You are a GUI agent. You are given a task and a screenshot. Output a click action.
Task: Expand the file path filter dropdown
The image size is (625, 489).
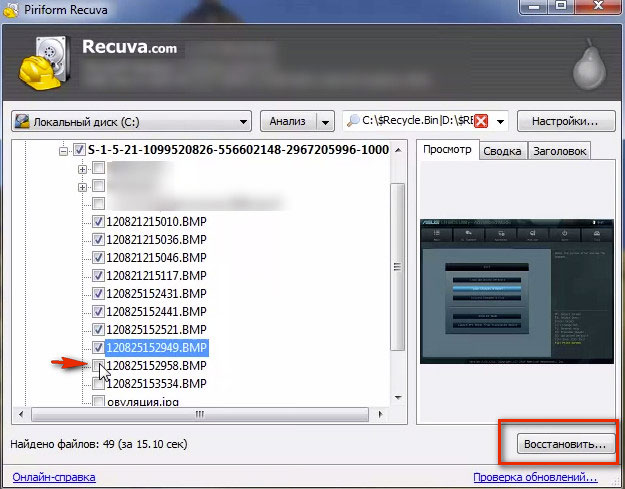pos(500,122)
